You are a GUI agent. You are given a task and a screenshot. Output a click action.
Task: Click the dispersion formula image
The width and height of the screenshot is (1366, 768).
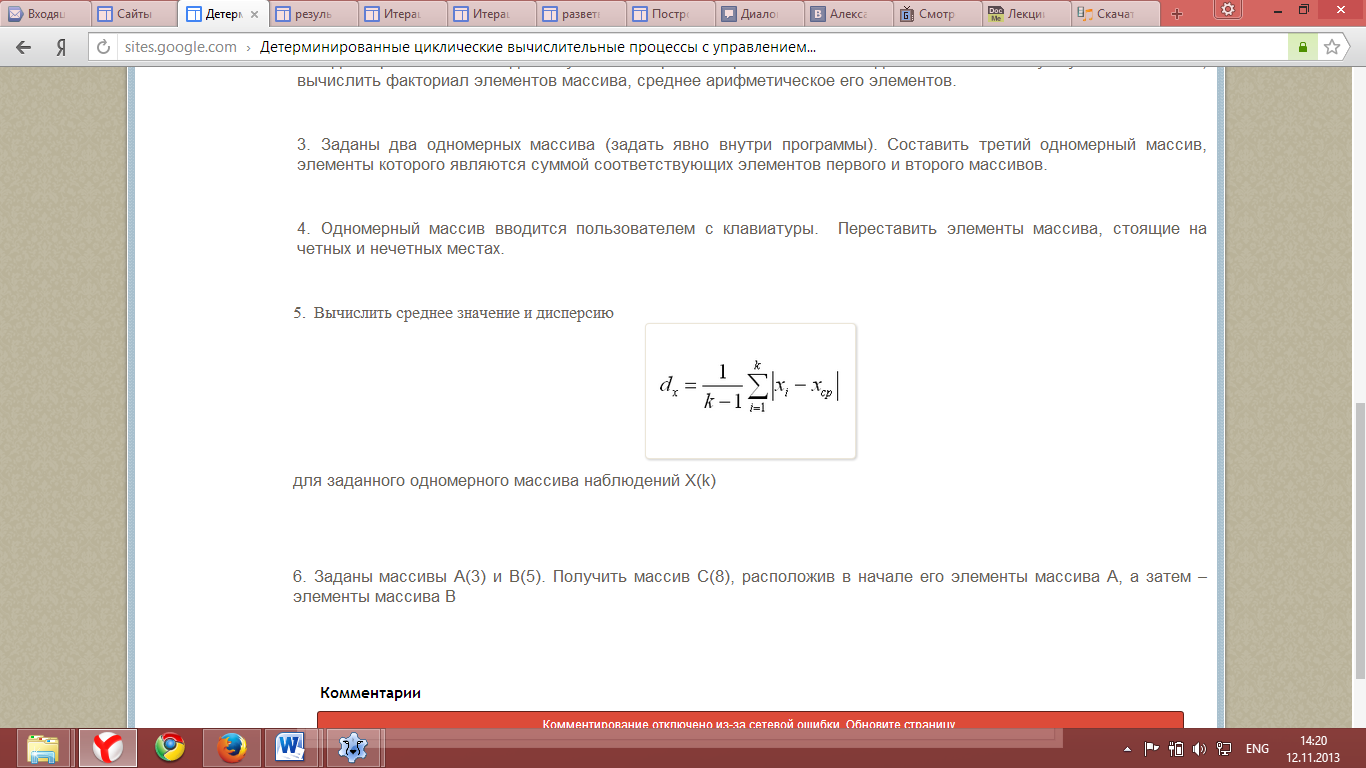751,391
